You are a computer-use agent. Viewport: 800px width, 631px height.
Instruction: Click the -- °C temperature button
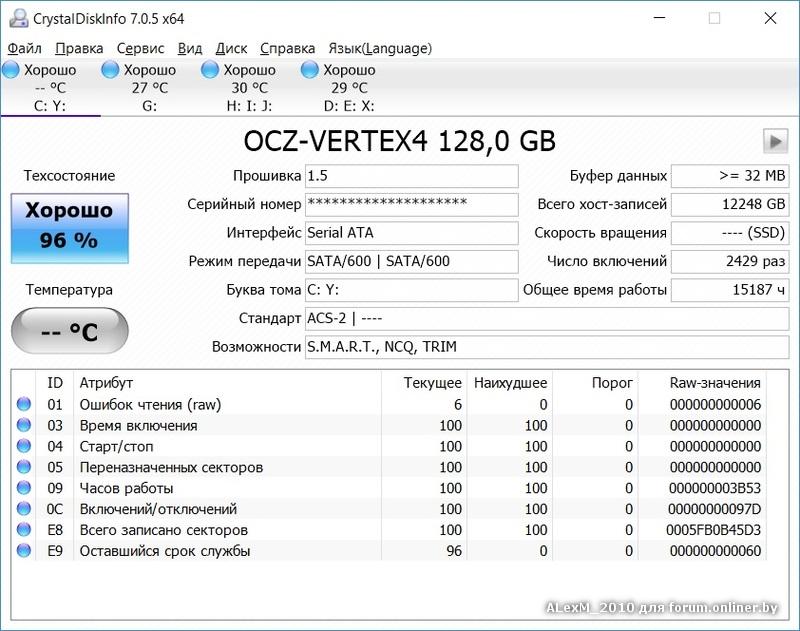[70, 331]
